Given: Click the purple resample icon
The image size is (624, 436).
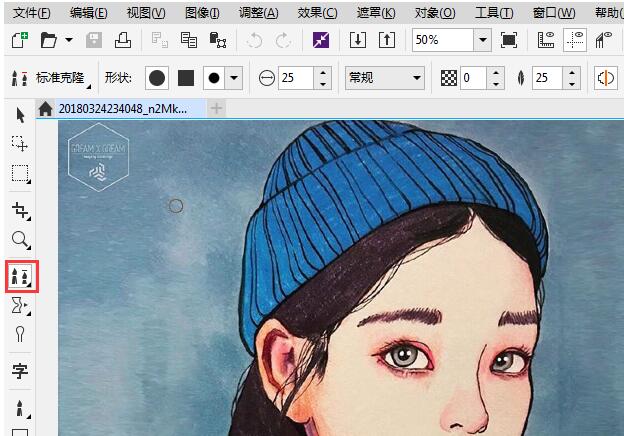Looking at the screenshot, I should tap(321, 40).
